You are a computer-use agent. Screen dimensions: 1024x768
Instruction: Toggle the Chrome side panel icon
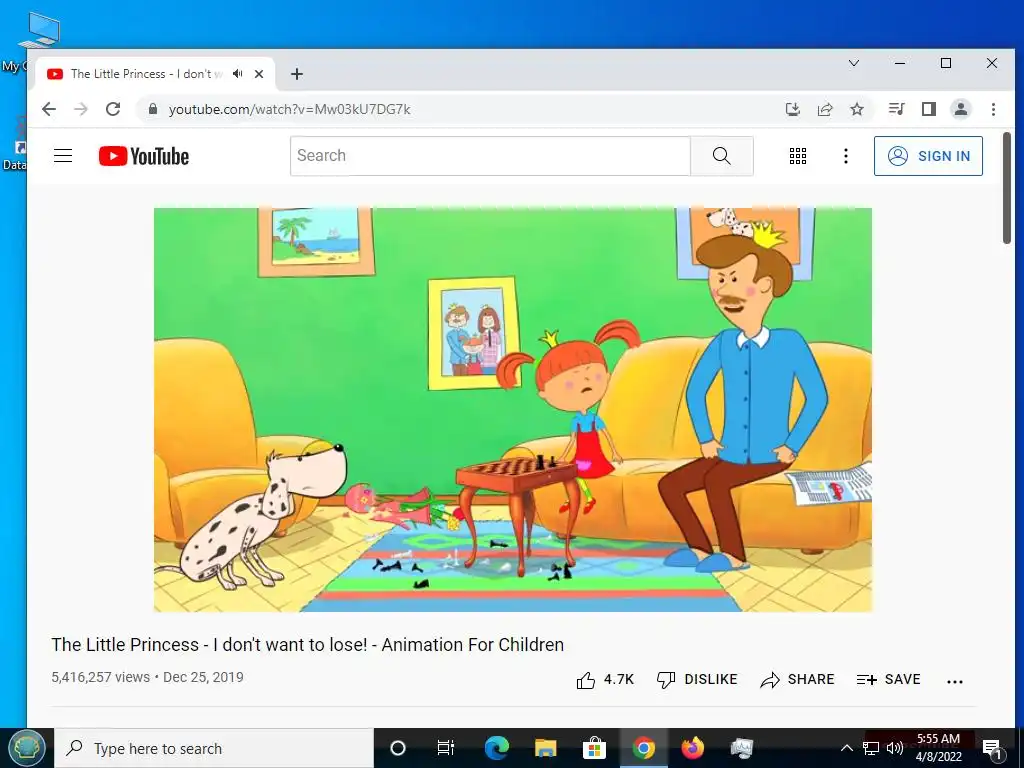pyautogui.click(x=929, y=109)
